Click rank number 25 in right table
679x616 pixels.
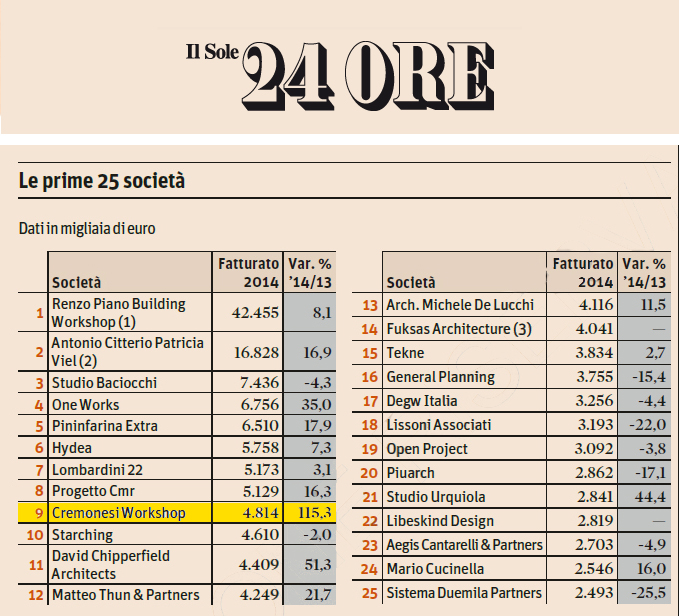tap(369, 593)
